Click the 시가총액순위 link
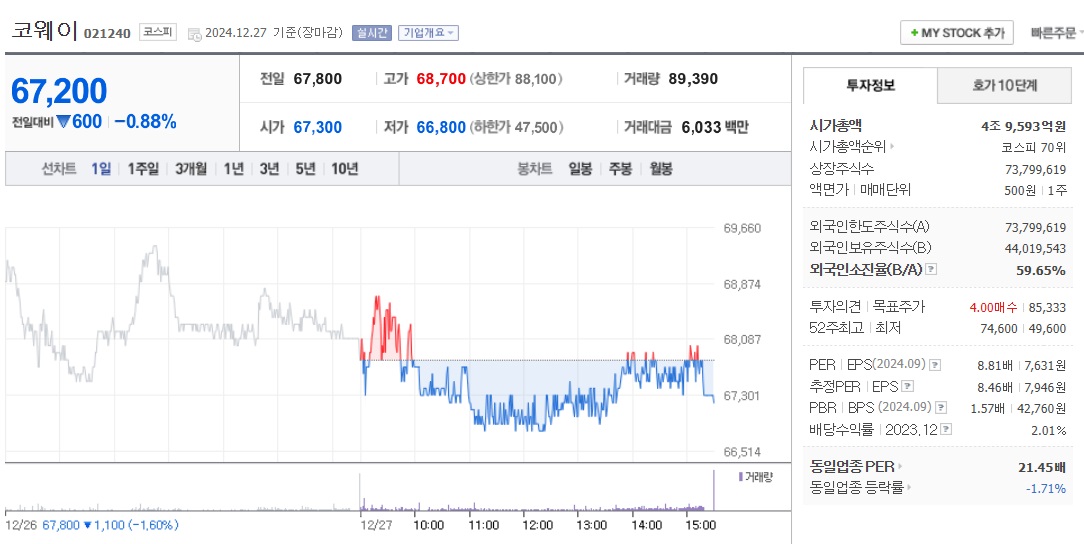Screen dimensions: 1084x544 (848, 147)
